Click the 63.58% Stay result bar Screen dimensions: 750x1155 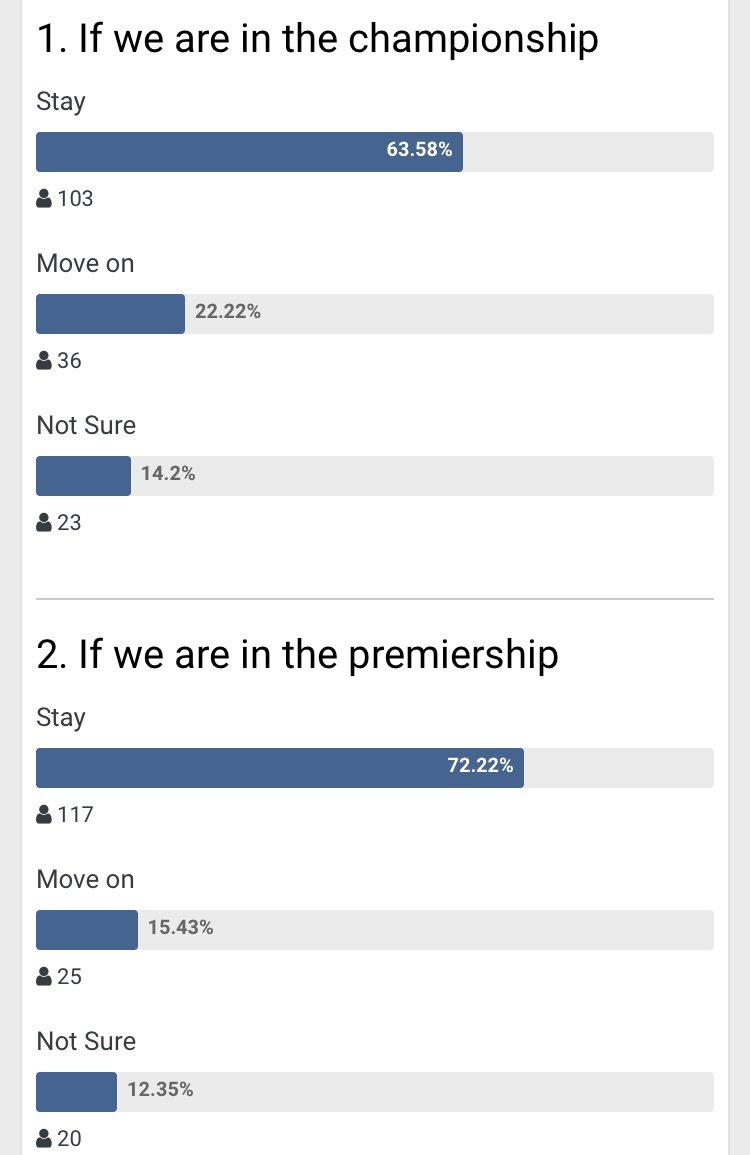coord(375,152)
